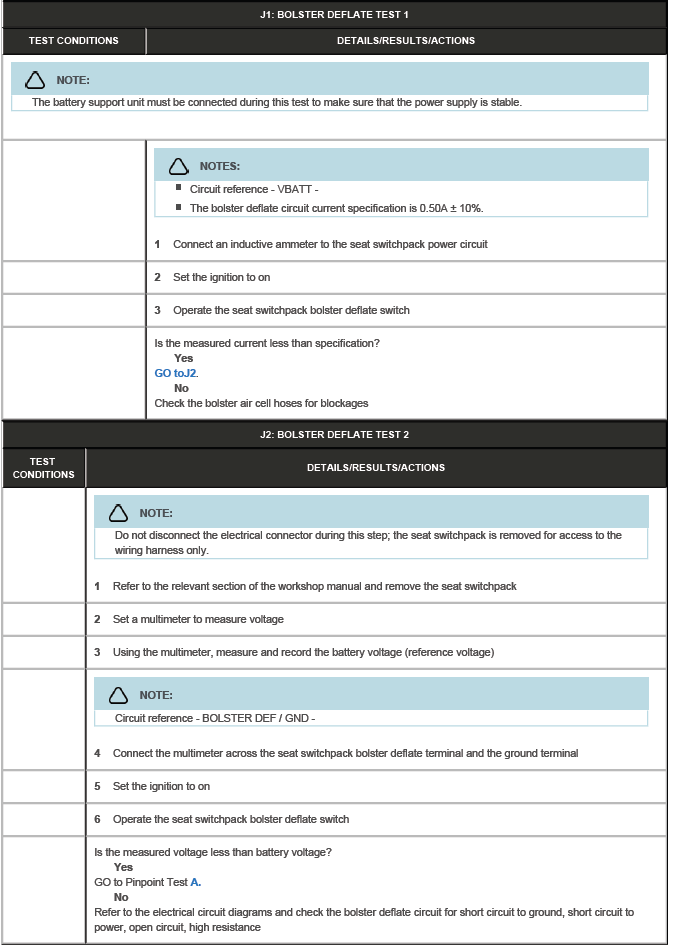The image size is (673, 948).
Task: Click the question Is the measured current less than specification
Action: pos(267,343)
